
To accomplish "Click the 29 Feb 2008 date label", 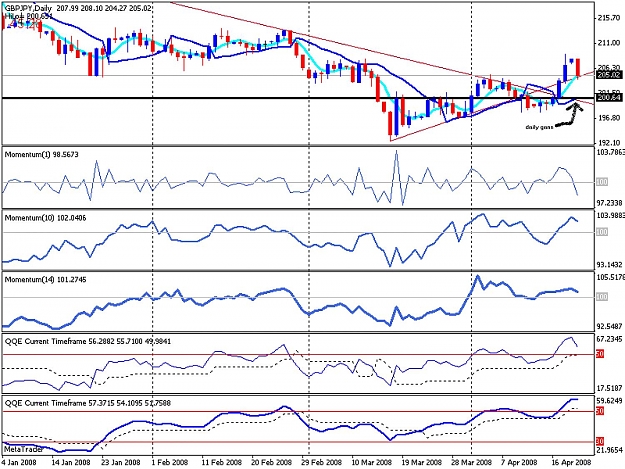I will click(x=321, y=462).
